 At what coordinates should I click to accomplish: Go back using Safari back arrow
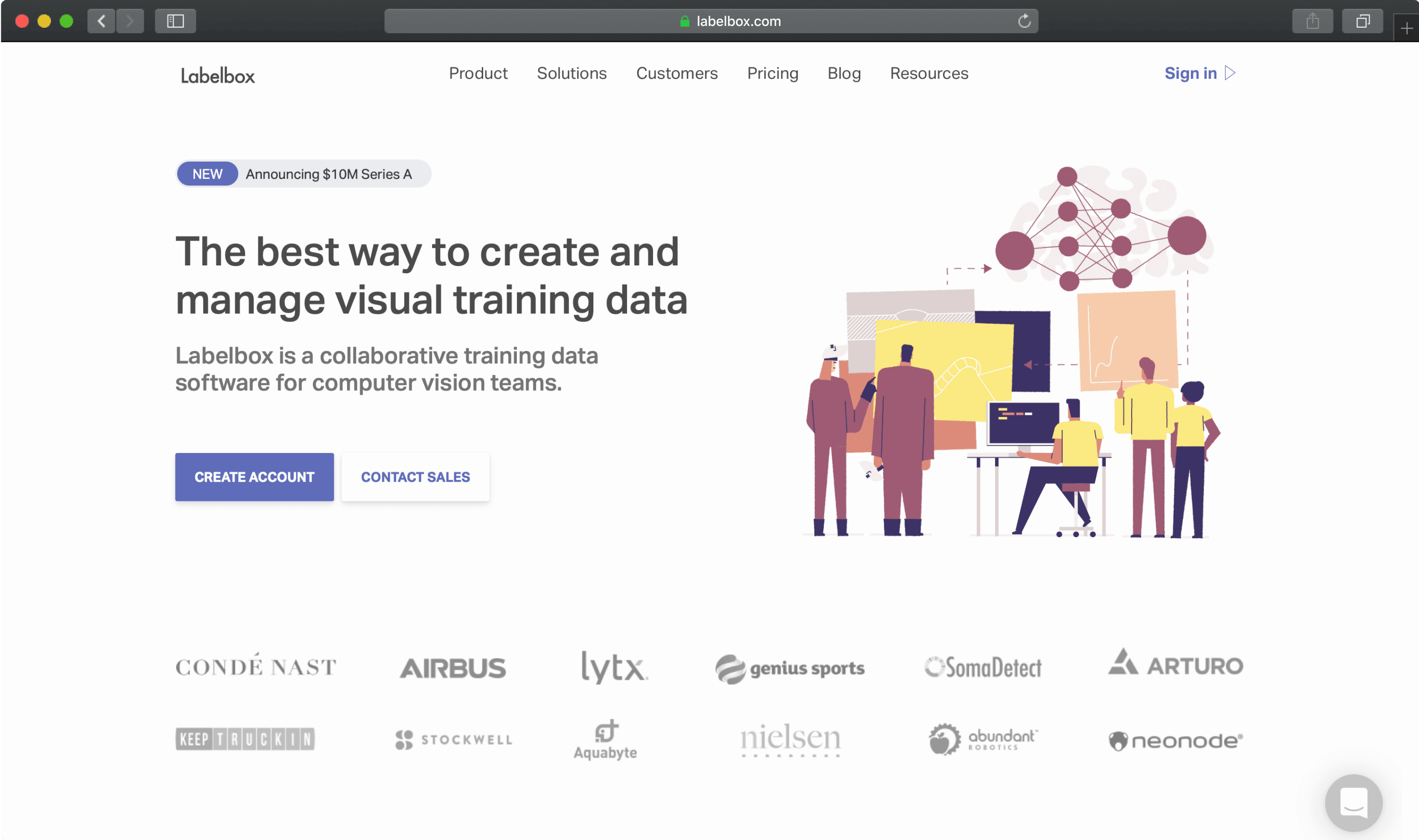point(101,21)
